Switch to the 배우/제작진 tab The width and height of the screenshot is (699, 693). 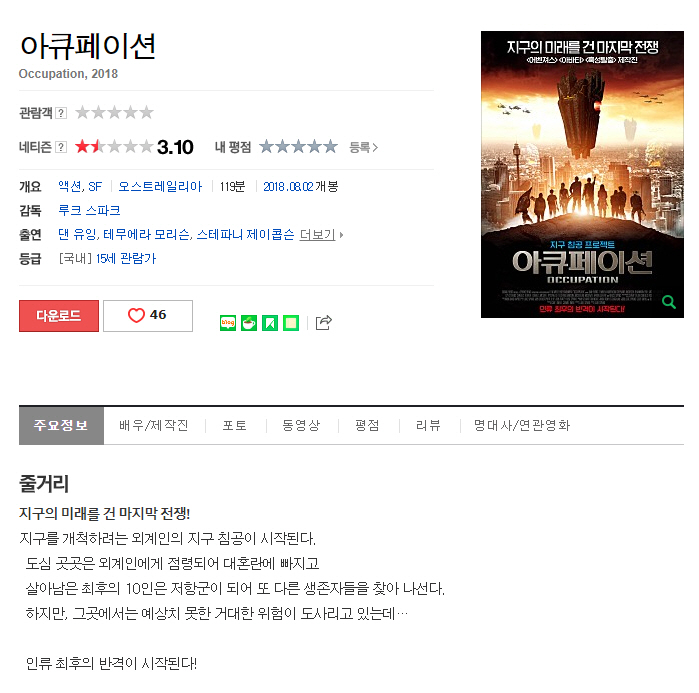click(x=154, y=425)
